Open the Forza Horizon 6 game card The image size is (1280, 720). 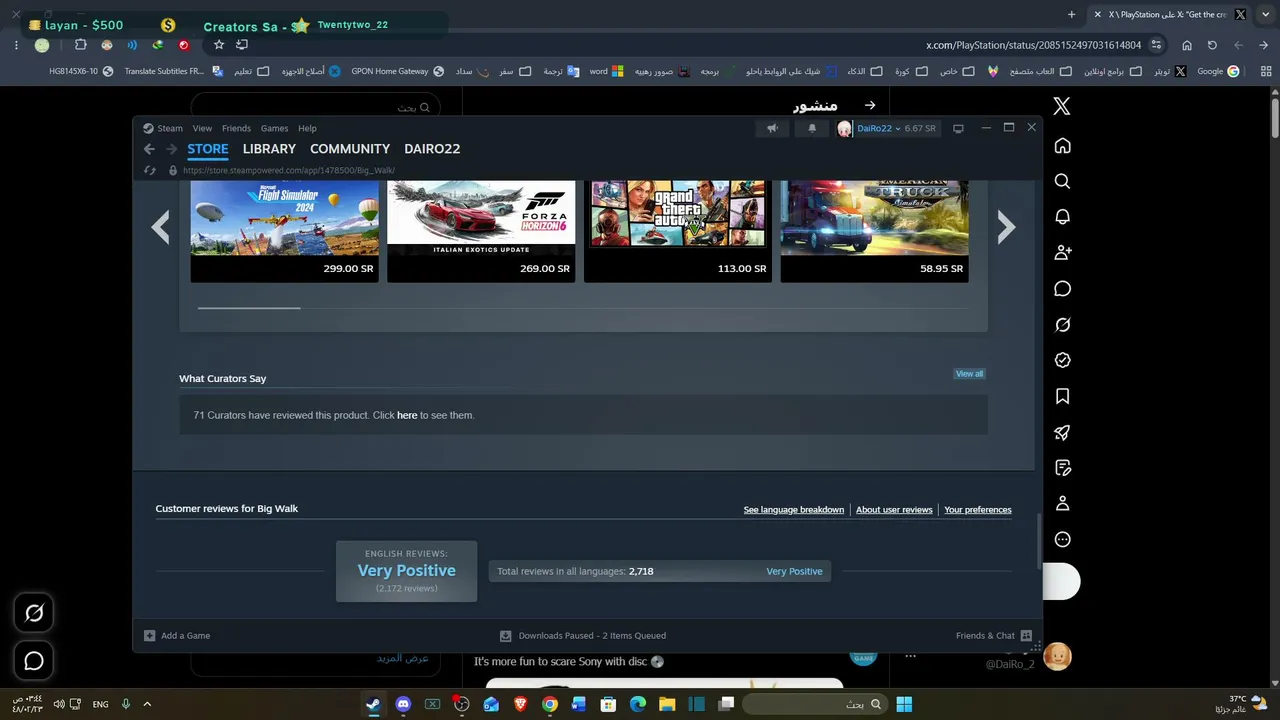[481, 231]
